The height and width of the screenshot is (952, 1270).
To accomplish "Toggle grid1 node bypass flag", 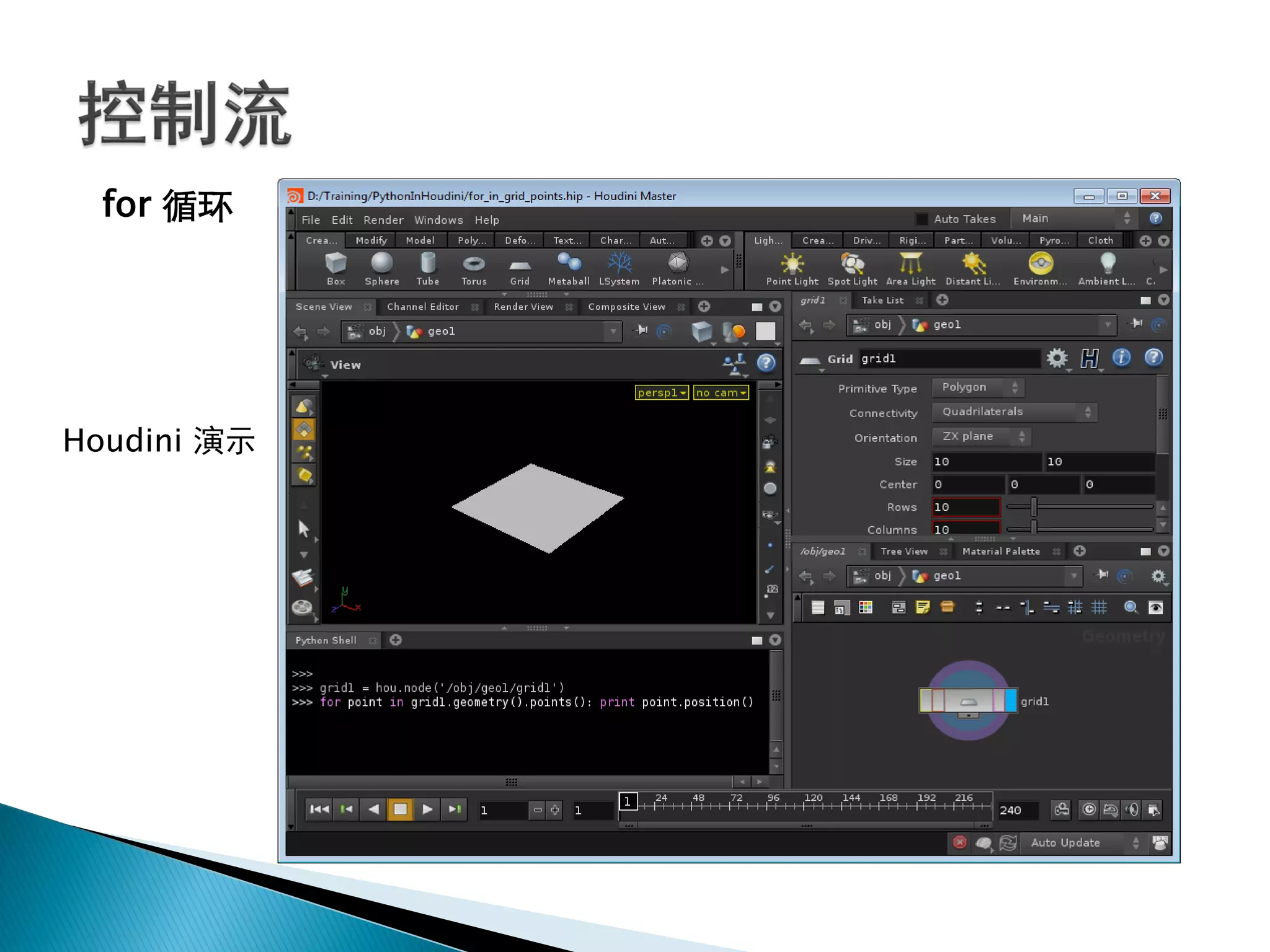I will [x=926, y=700].
